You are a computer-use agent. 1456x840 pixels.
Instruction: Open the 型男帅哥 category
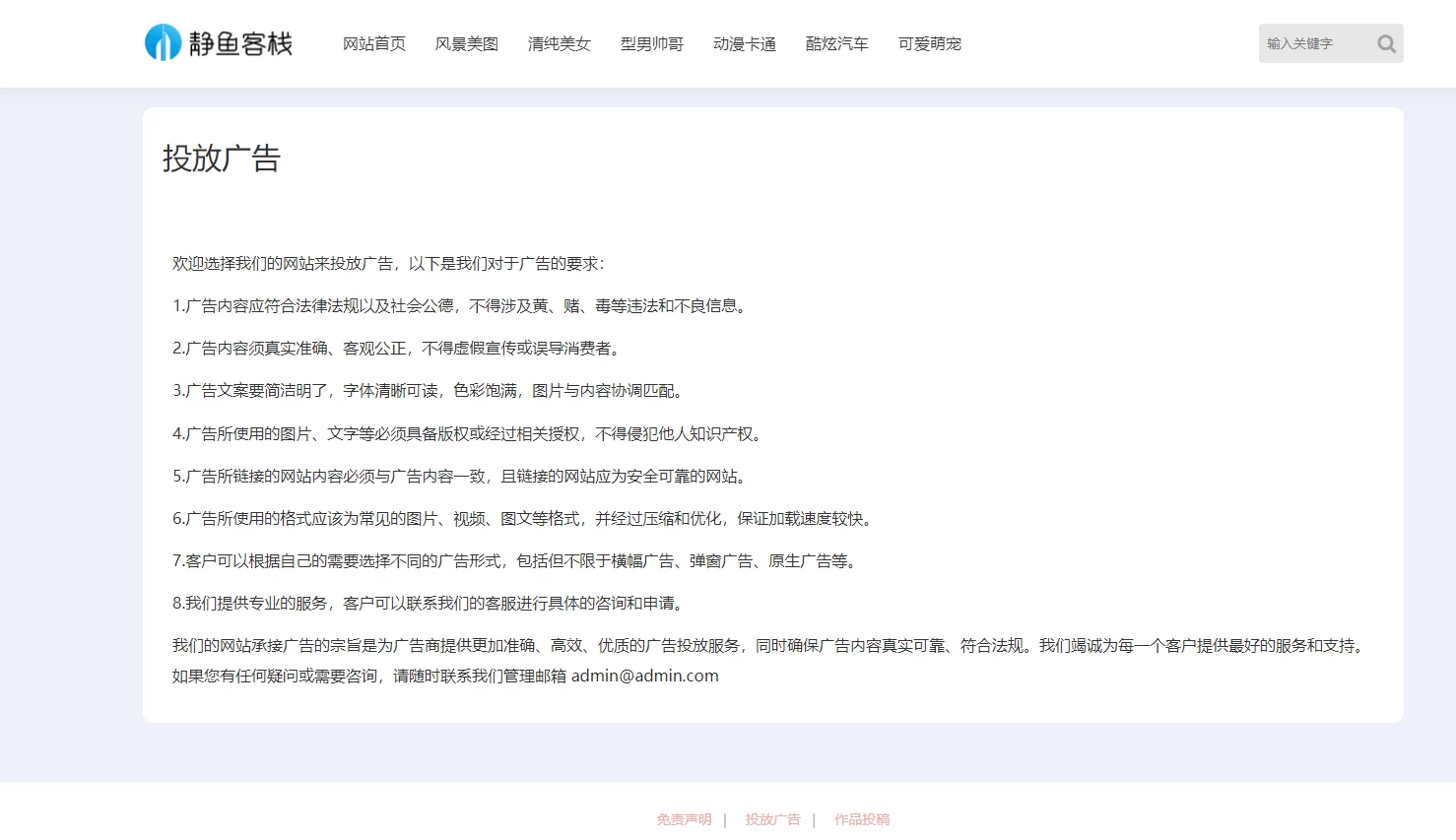point(652,44)
